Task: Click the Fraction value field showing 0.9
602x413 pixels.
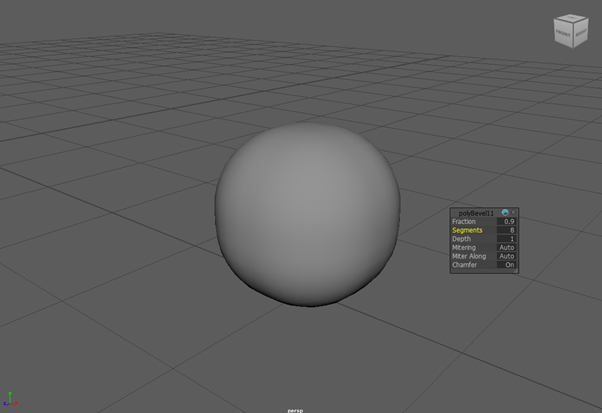Action: [508, 221]
